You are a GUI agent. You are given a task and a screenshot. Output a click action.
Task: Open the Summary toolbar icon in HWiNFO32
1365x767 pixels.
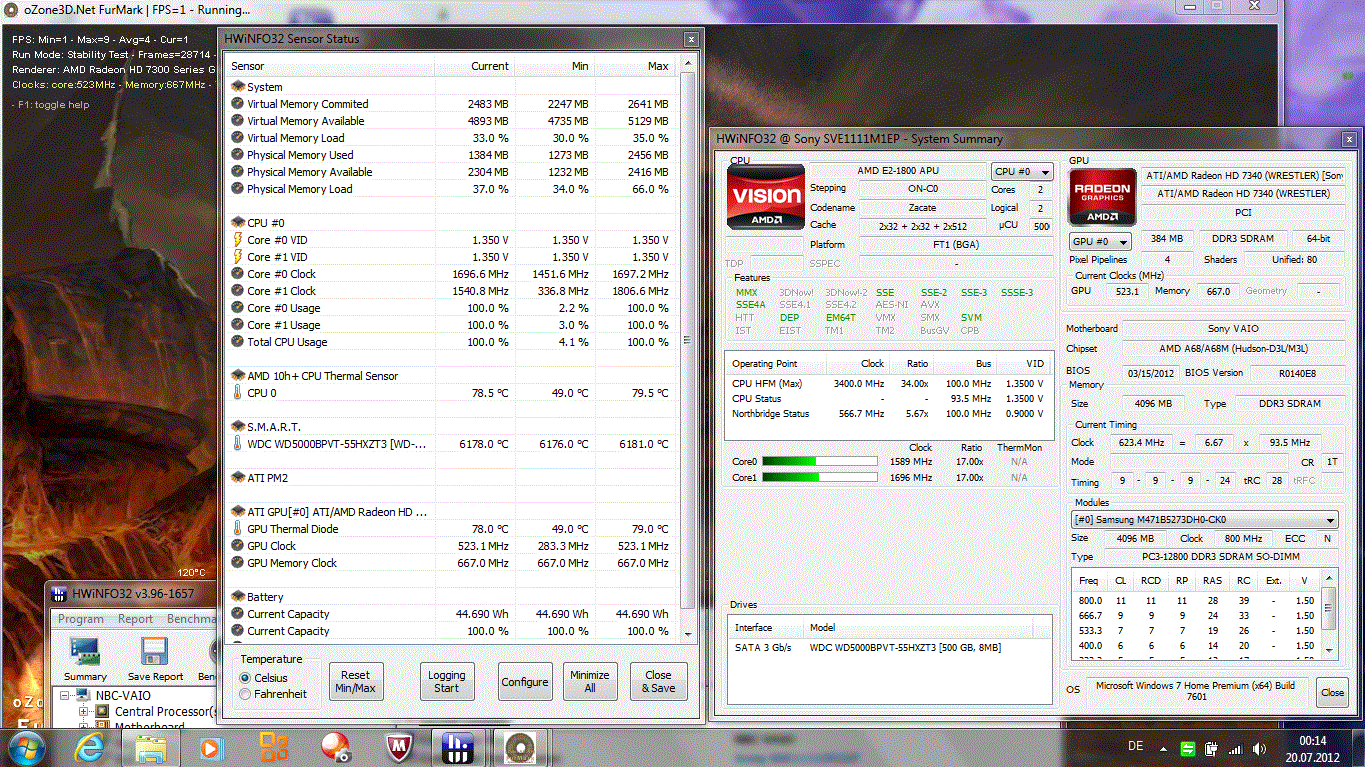click(85, 659)
